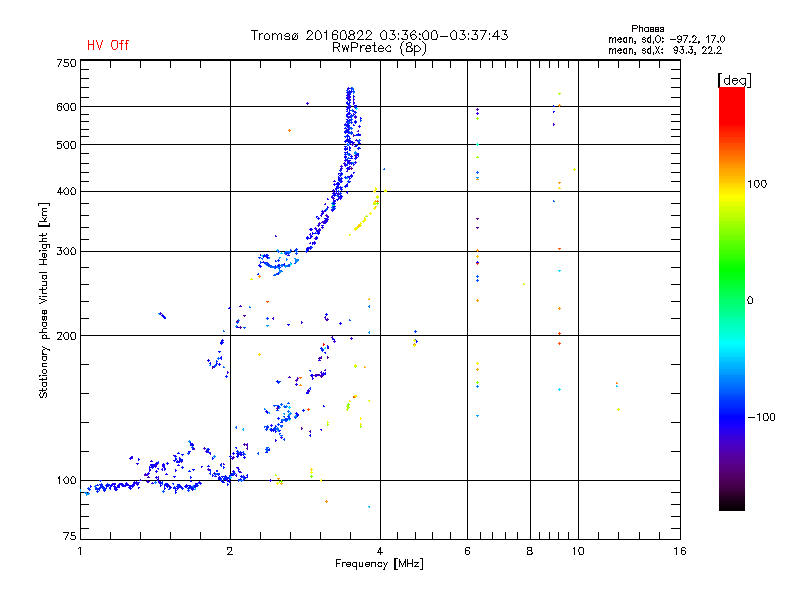The image size is (800, 600).
Task: Click the y-axis label '500'
Action: click(66, 145)
